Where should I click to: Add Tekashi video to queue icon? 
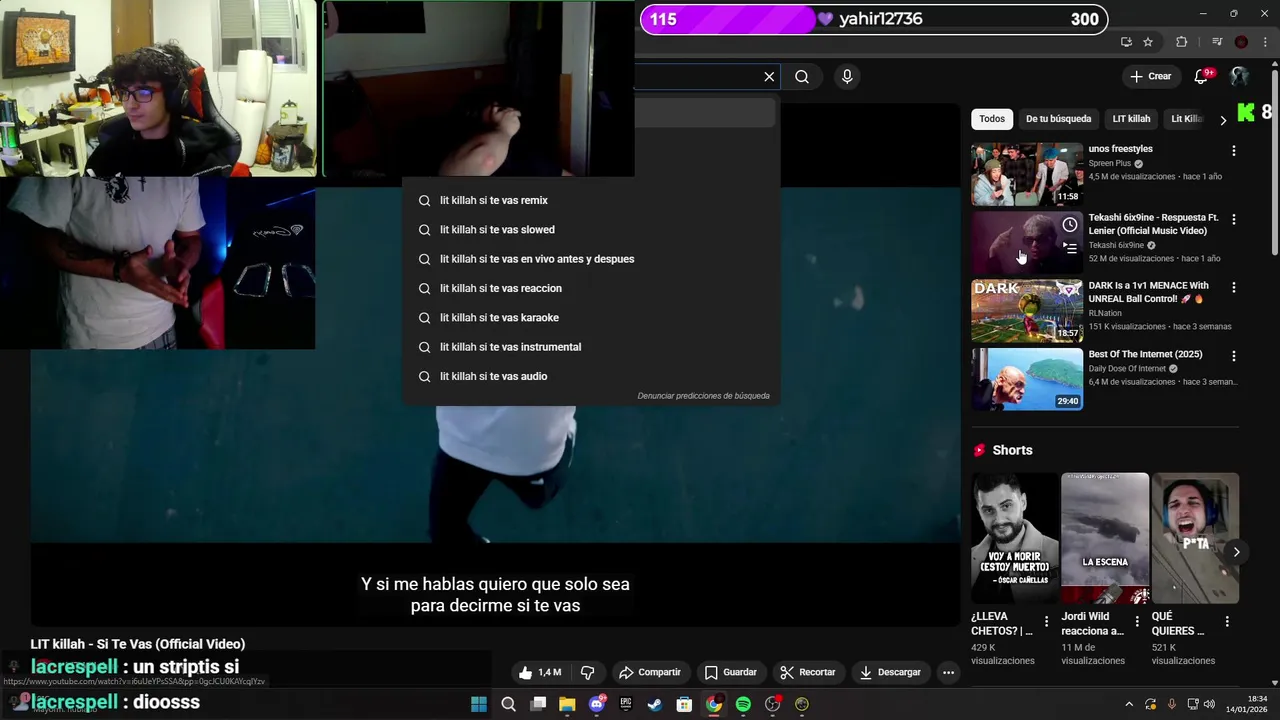(1070, 249)
